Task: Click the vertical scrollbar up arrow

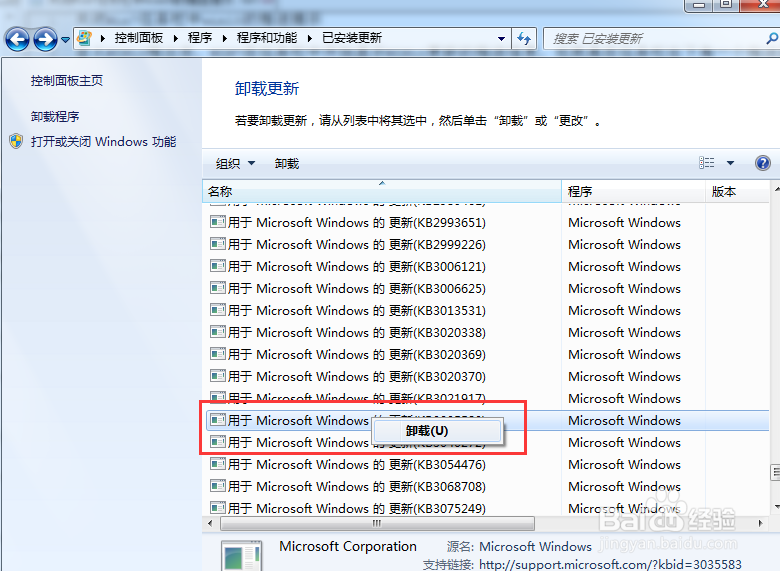Action: tap(776, 190)
